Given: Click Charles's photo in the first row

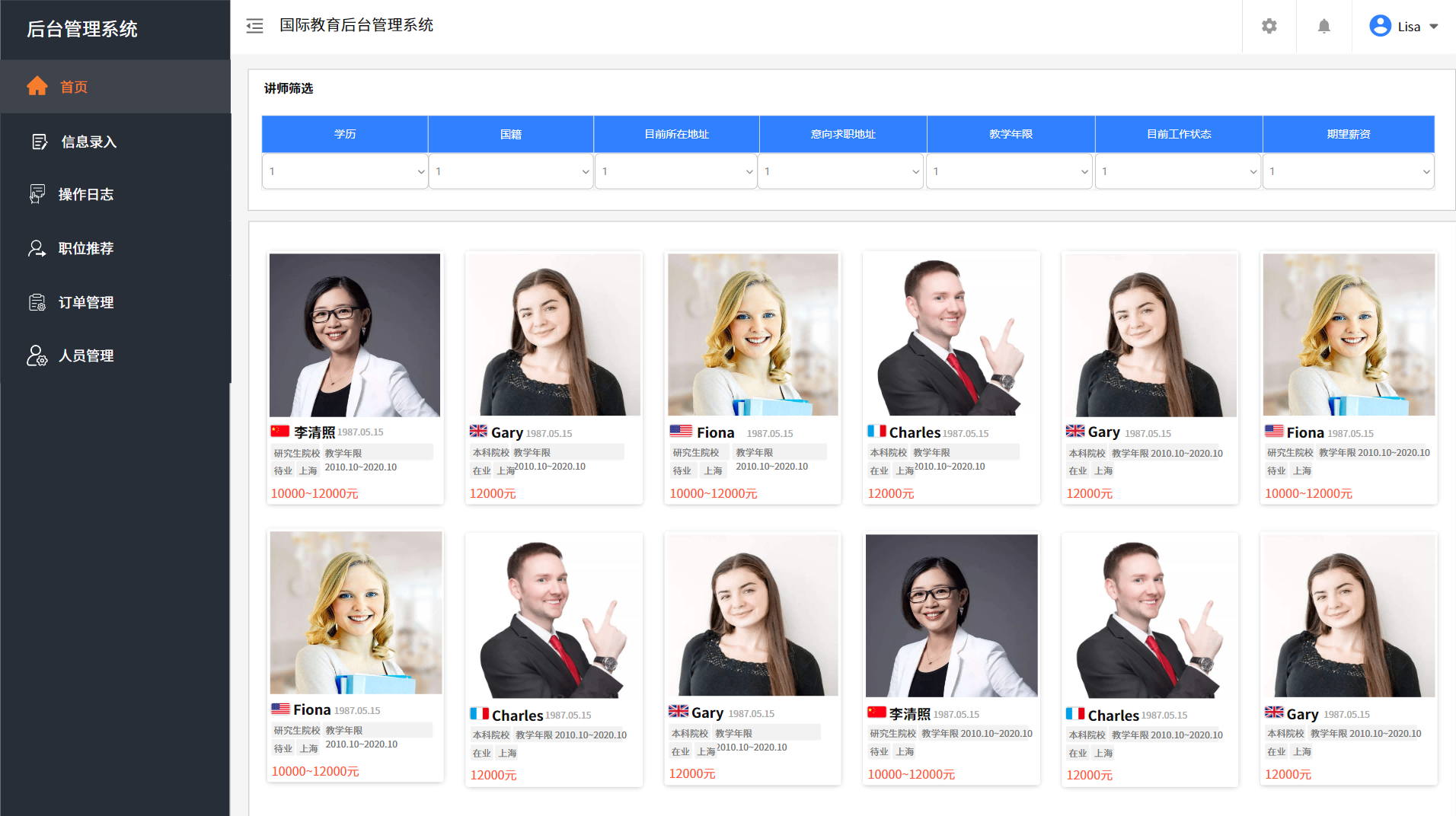Looking at the screenshot, I should pos(951,335).
